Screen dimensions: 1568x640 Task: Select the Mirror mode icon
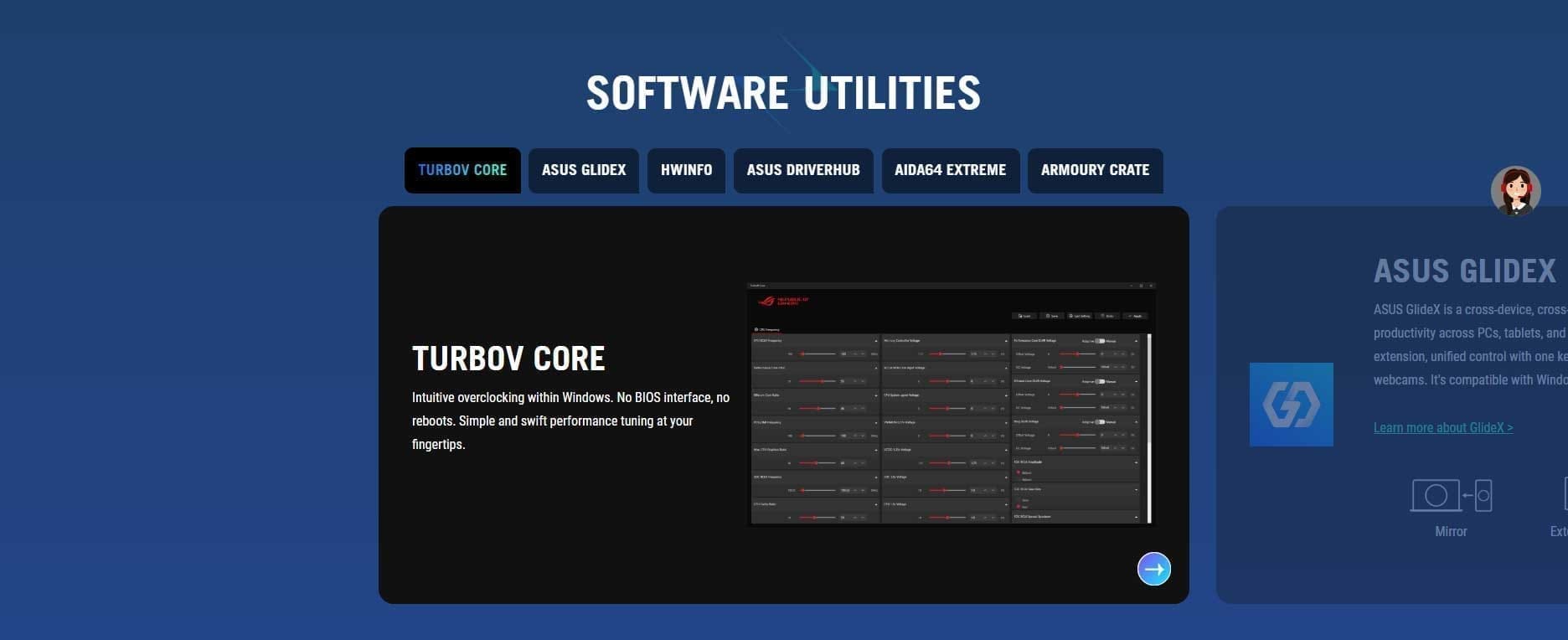click(1451, 496)
